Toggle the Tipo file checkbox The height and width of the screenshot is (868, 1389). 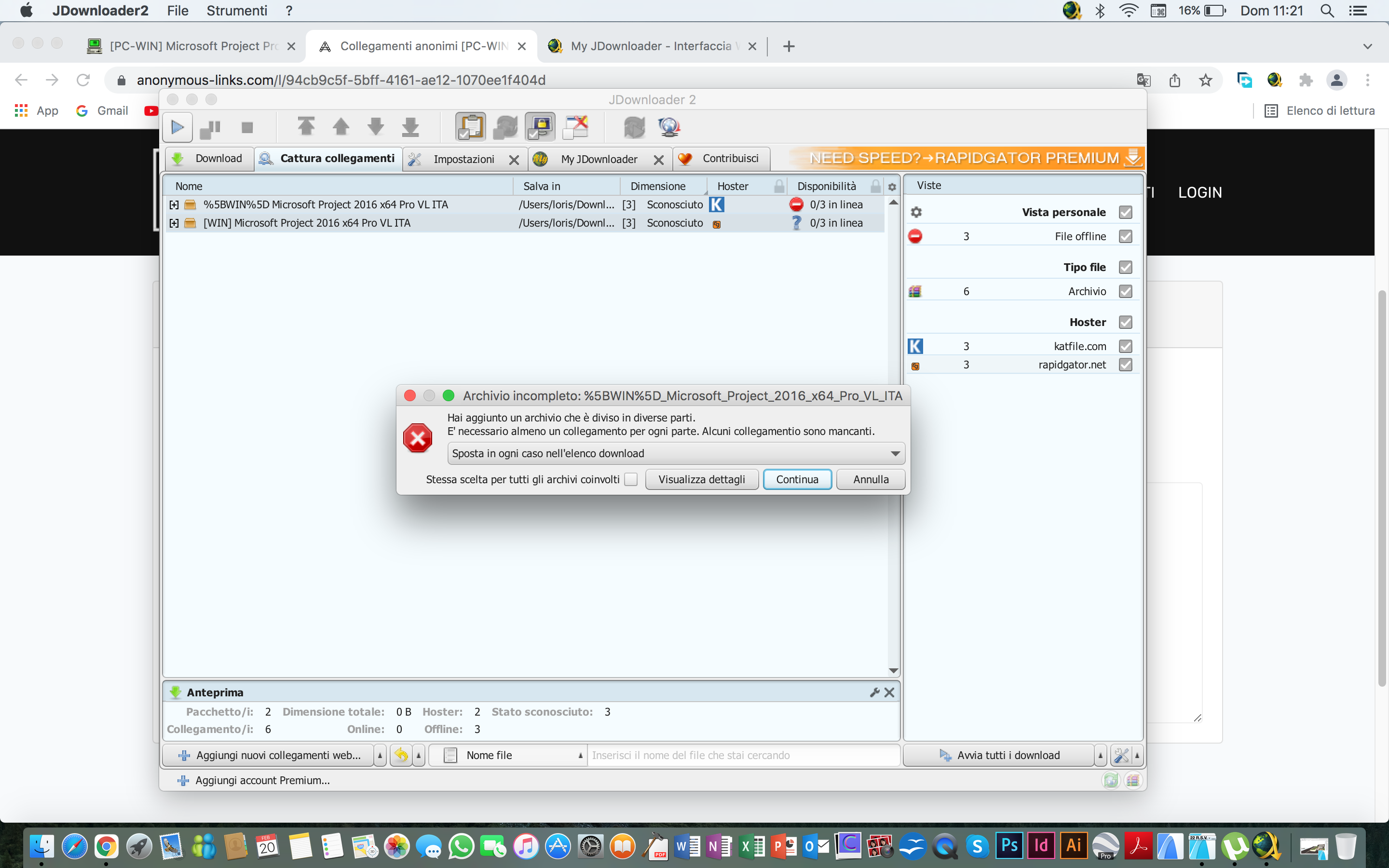point(1126,268)
